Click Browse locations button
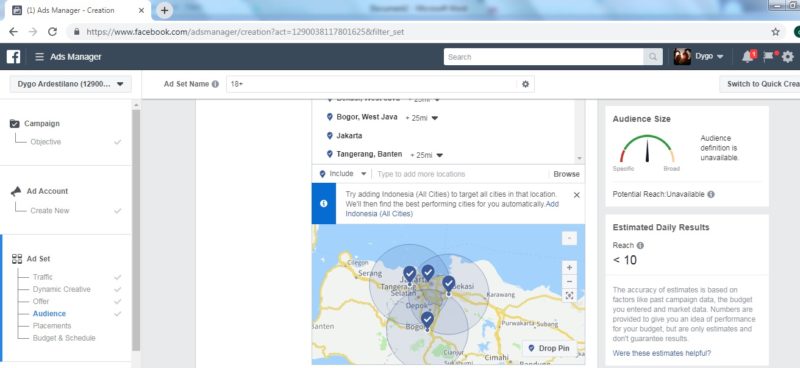800x368 pixels. tap(566, 174)
